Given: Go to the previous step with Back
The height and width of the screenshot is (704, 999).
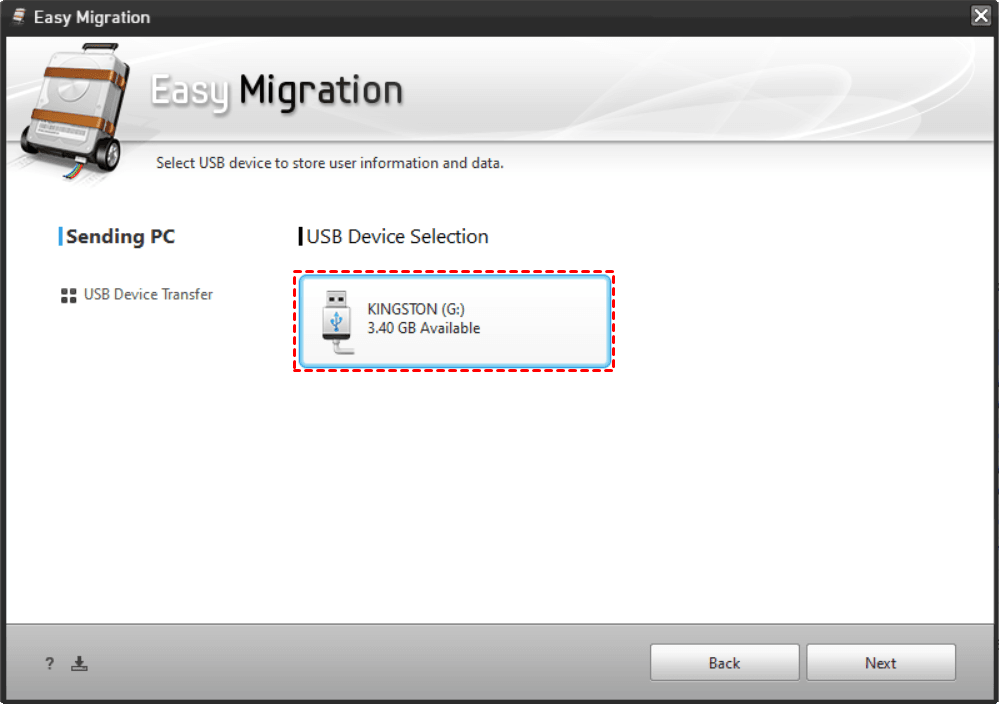Looking at the screenshot, I should tap(724, 663).
